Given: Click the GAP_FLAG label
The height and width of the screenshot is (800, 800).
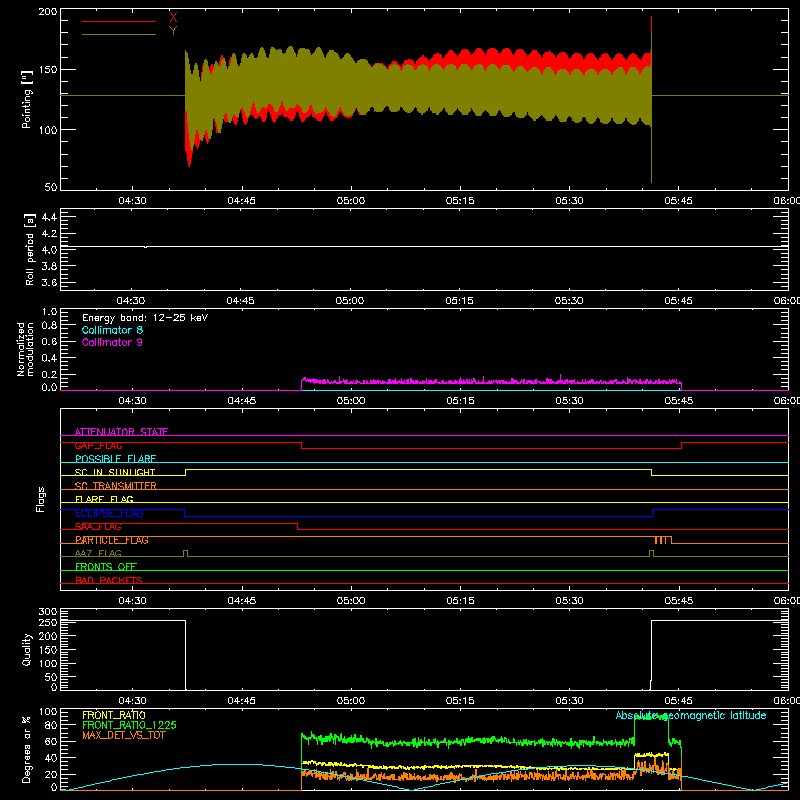Looking at the screenshot, I should click(98, 445).
